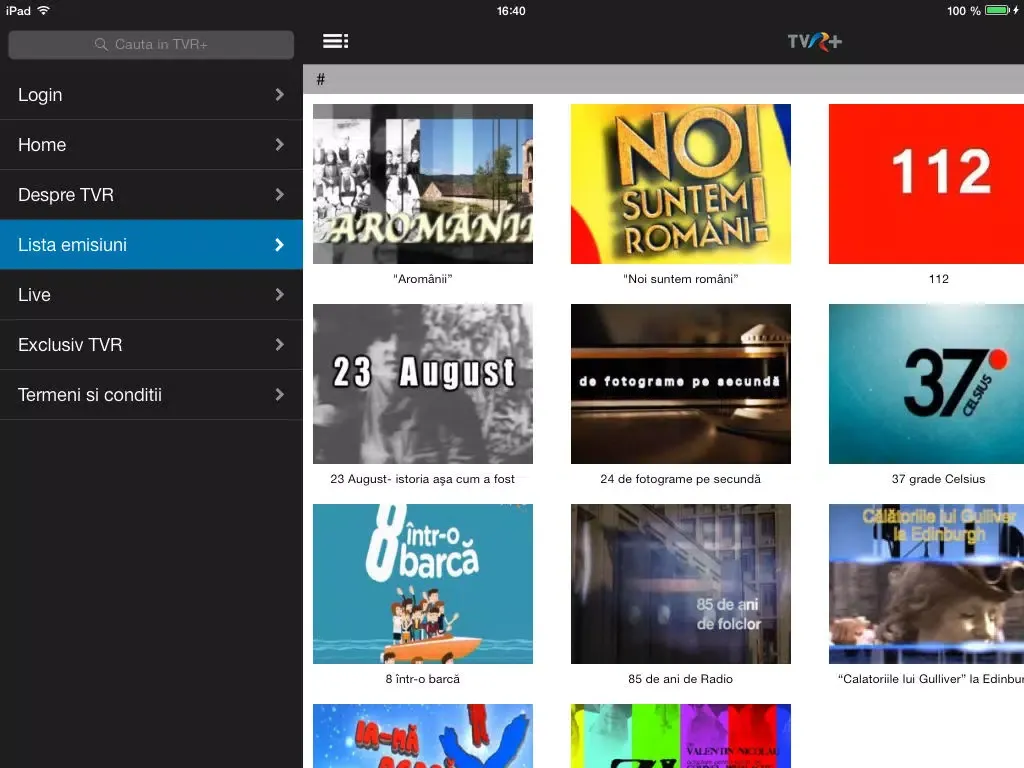Click the Calatoriile lui Gulliver title text
The width and height of the screenshot is (1024, 768).
(931, 679)
